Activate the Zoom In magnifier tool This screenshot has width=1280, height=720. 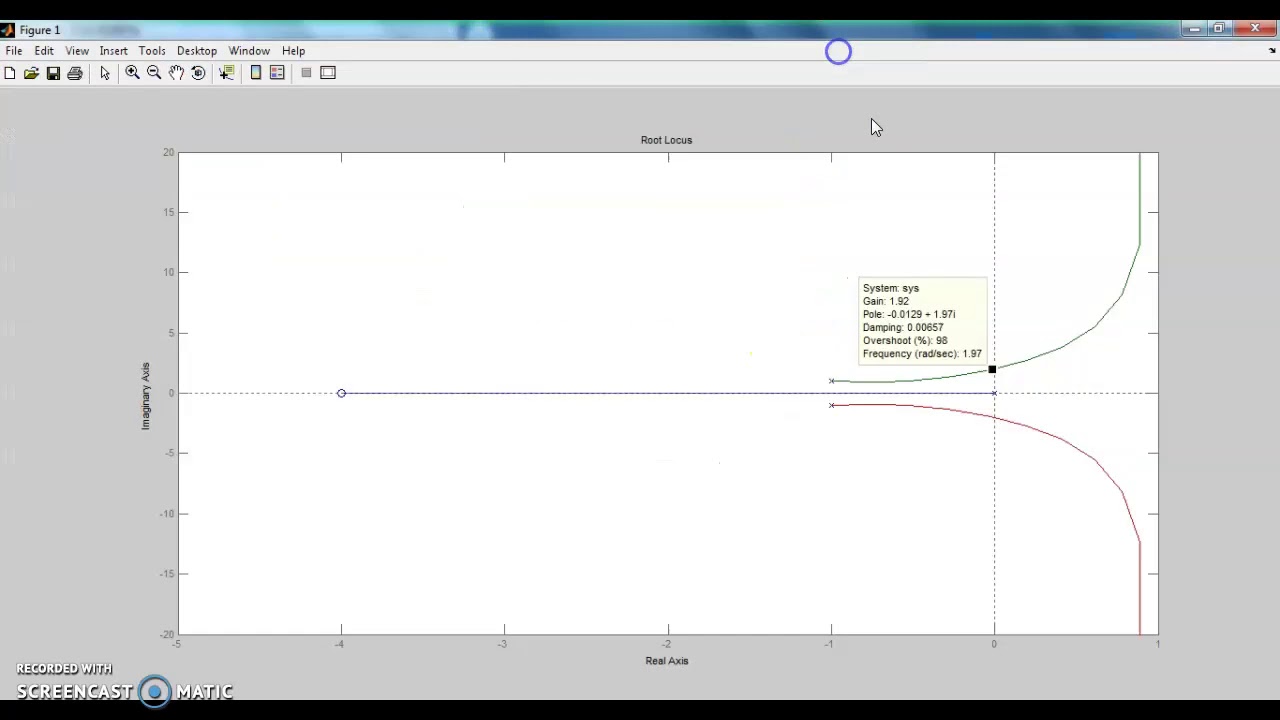click(x=132, y=73)
